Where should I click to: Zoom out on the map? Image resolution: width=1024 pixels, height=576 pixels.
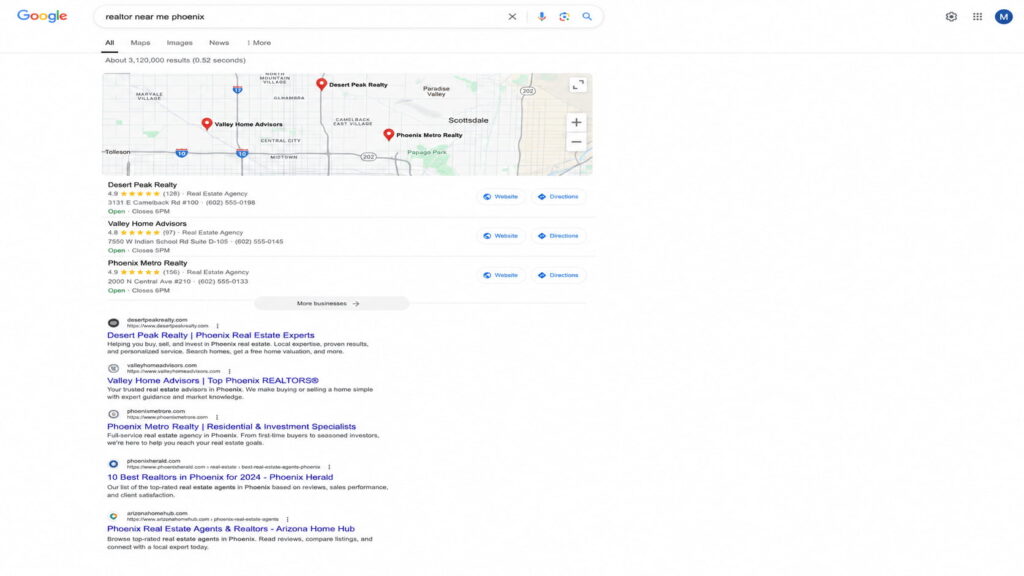pos(576,142)
